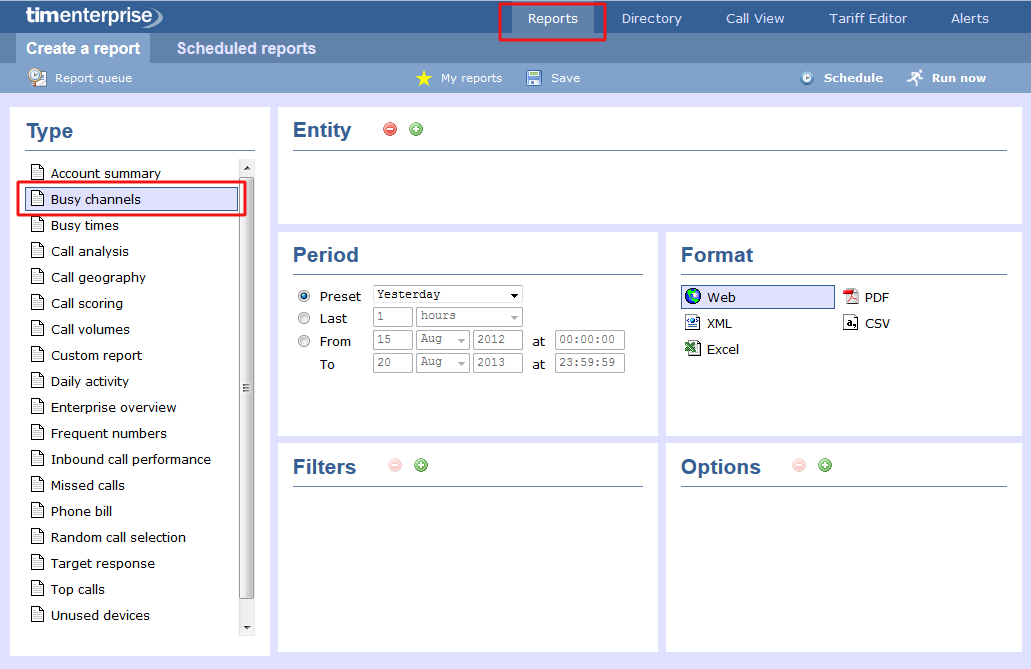
Task: Select the PDF format icon
Action: point(851,297)
